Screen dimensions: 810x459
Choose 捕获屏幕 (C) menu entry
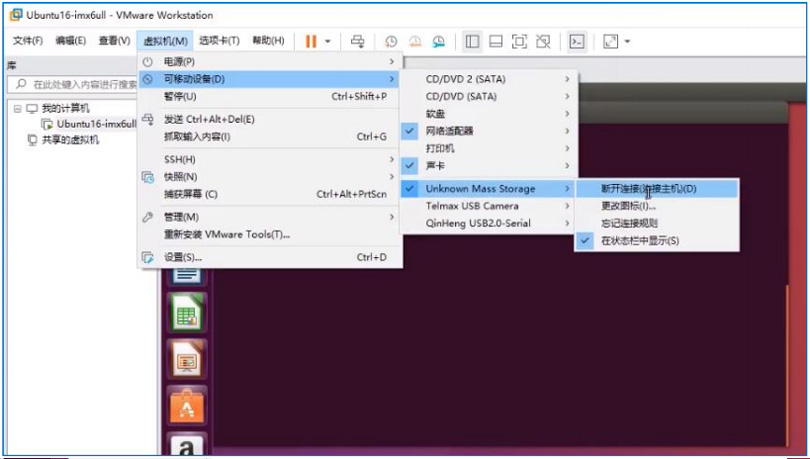(x=270, y=194)
